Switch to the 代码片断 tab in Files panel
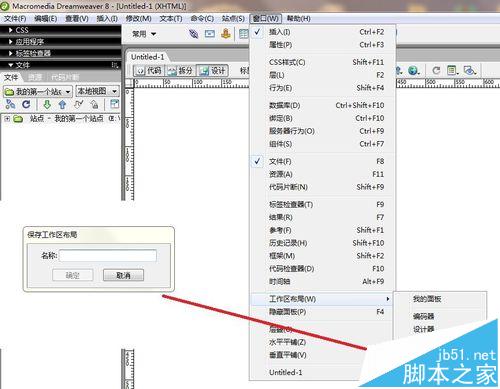Viewport: 500px width, 389px height. pyautogui.click(x=65, y=78)
